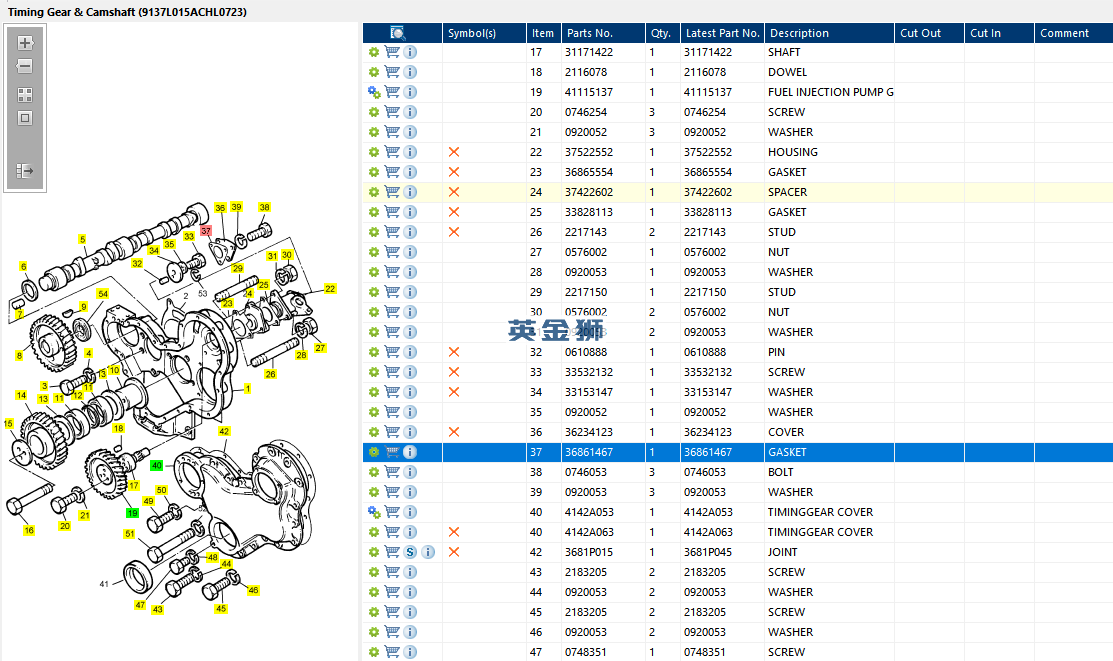
Task: Sort by the Item column header
Action: pos(543,33)
